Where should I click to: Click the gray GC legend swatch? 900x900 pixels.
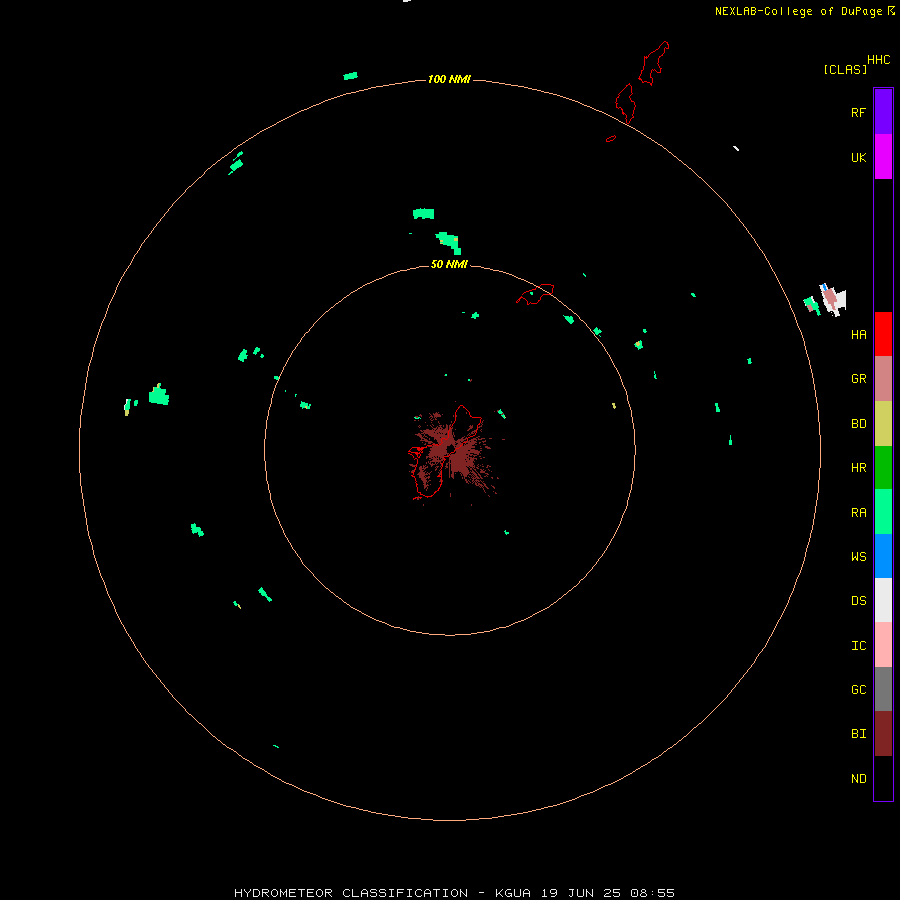point(883,689)
